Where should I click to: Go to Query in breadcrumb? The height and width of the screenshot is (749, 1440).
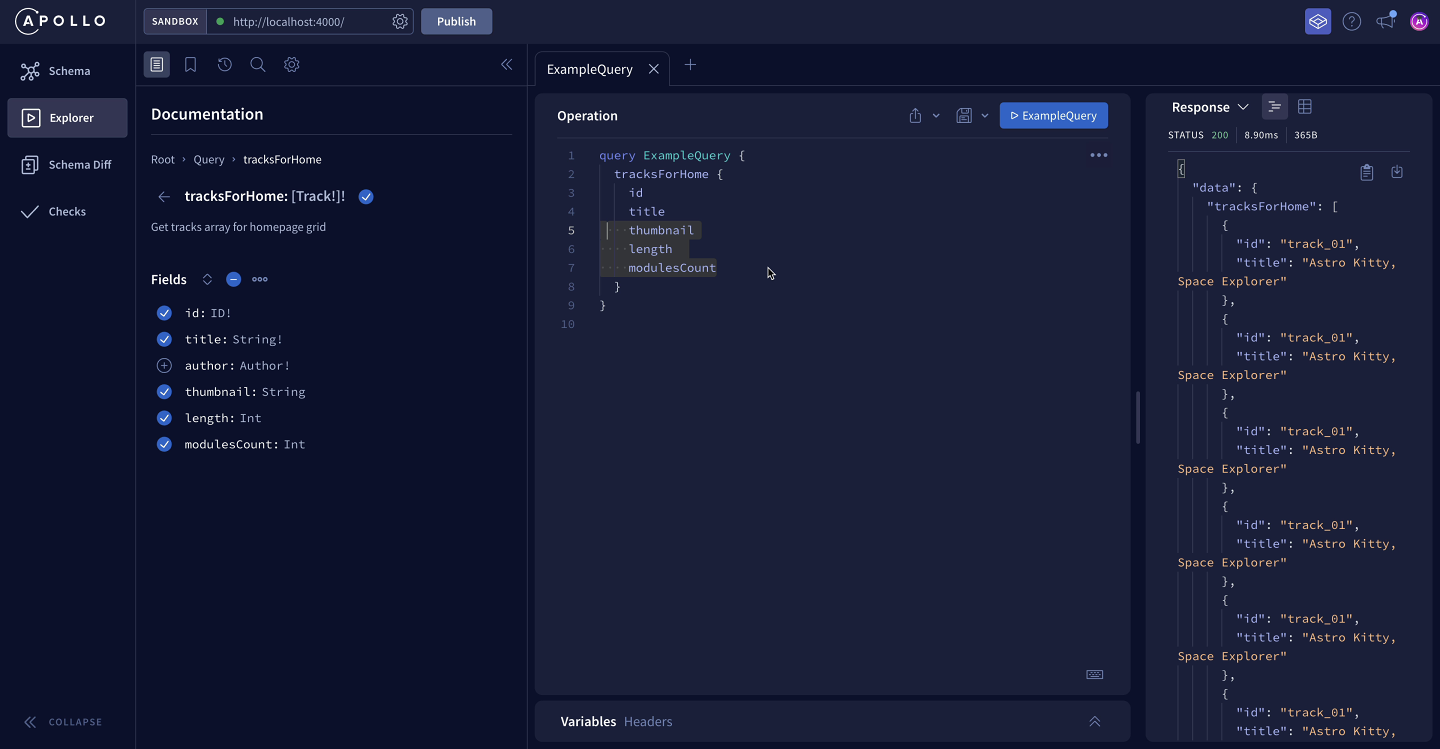pos(209,160)
